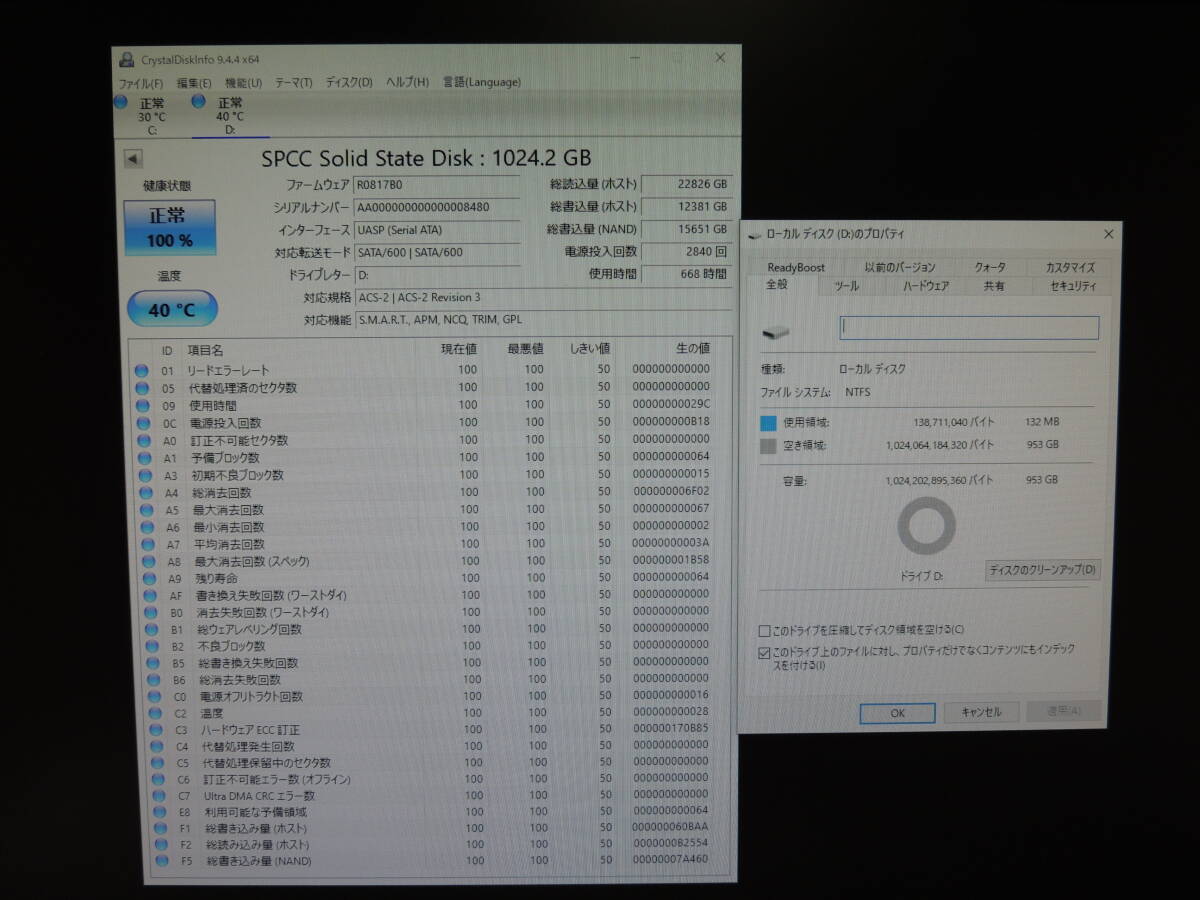The height and width of the screenshot is (900, 1200).
Task: Click the drive label name input field
Action: coord(970,327)
